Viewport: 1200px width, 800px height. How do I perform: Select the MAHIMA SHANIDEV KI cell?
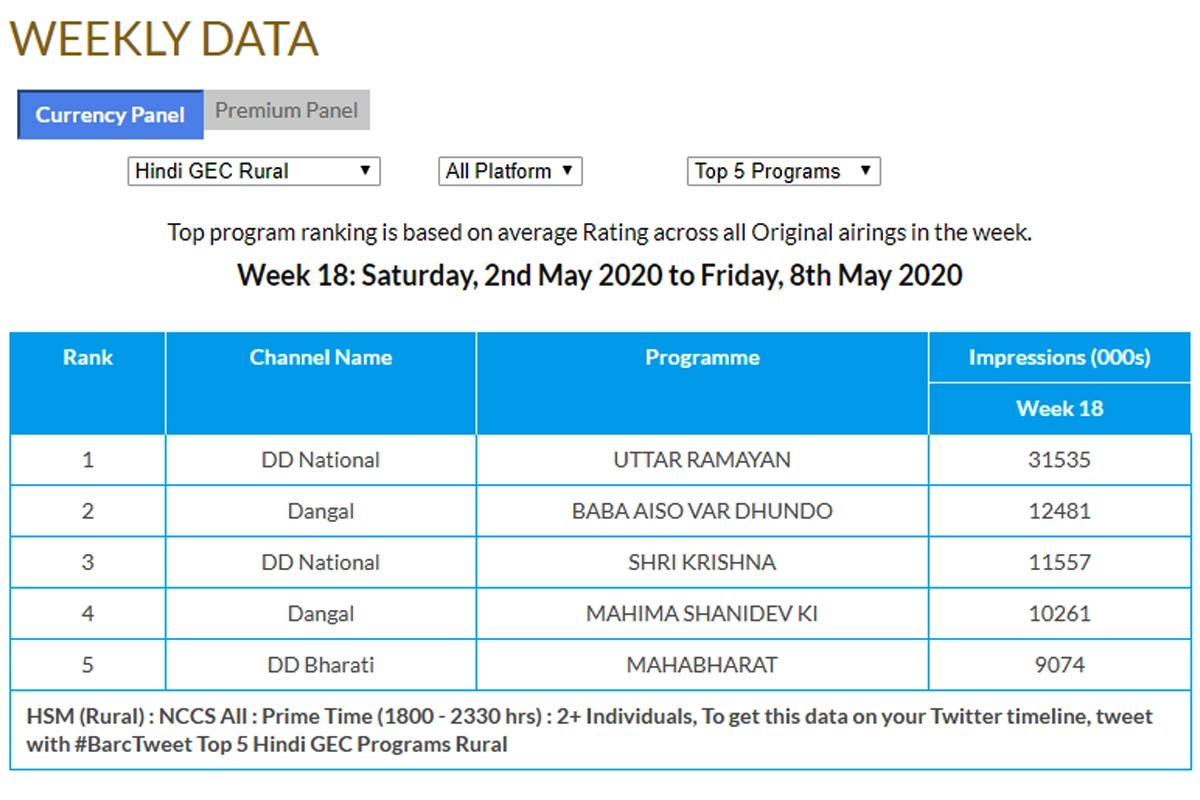pyautogui.click(x=702, y=613)
